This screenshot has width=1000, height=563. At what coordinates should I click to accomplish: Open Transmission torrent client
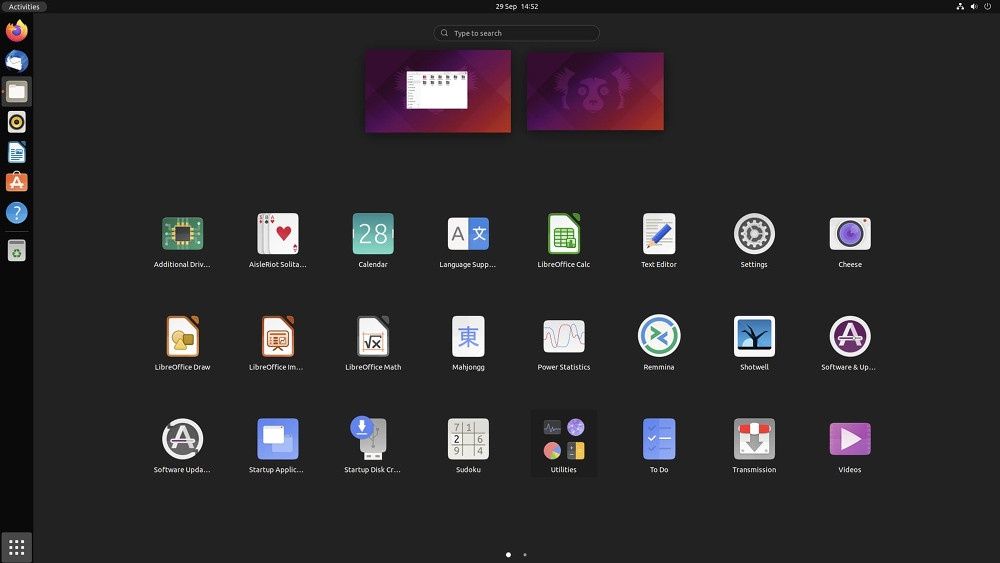pos(754,439)
